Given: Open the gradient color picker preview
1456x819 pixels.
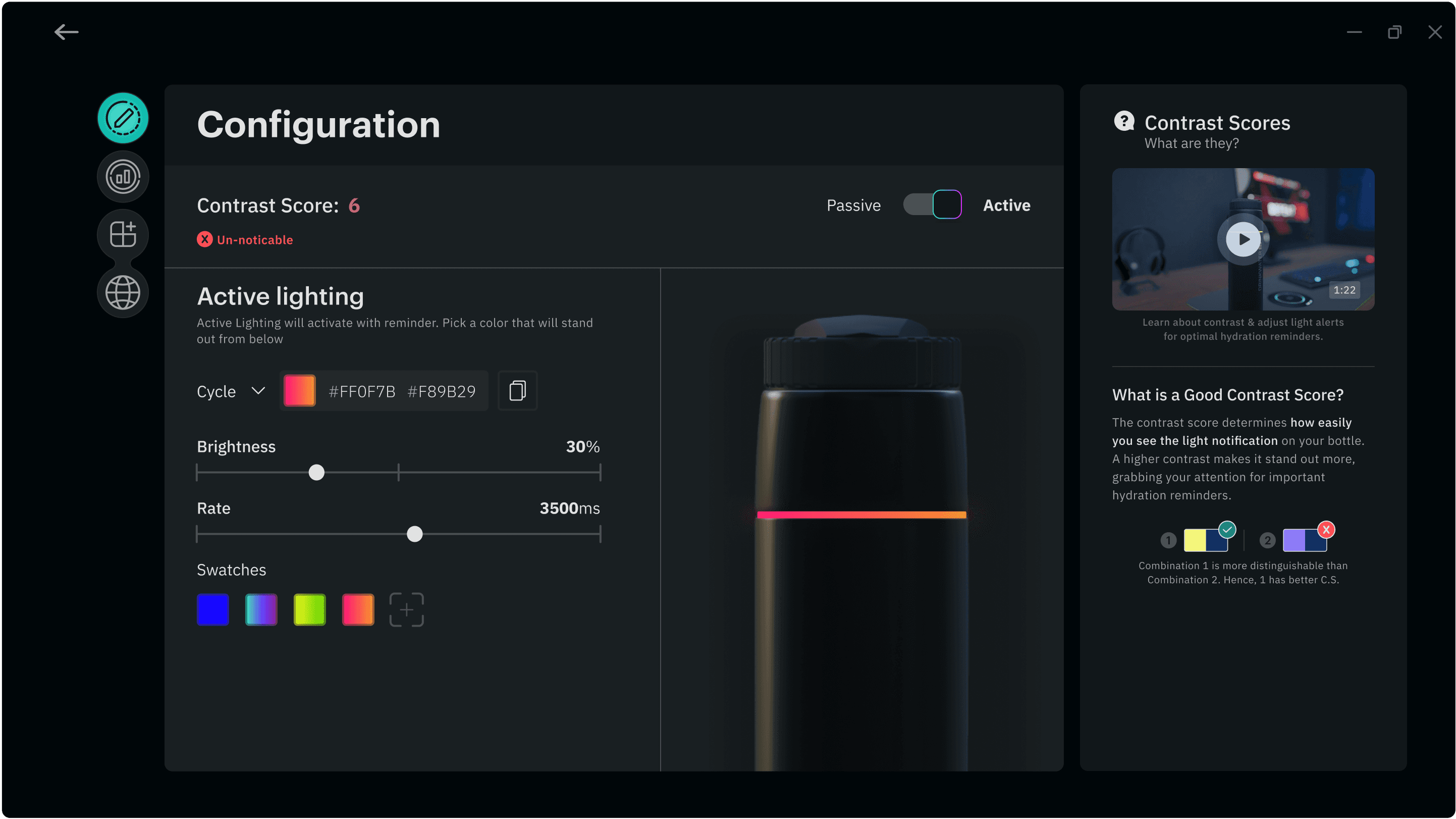Looking at the screenshot, I should pos(300,391).
